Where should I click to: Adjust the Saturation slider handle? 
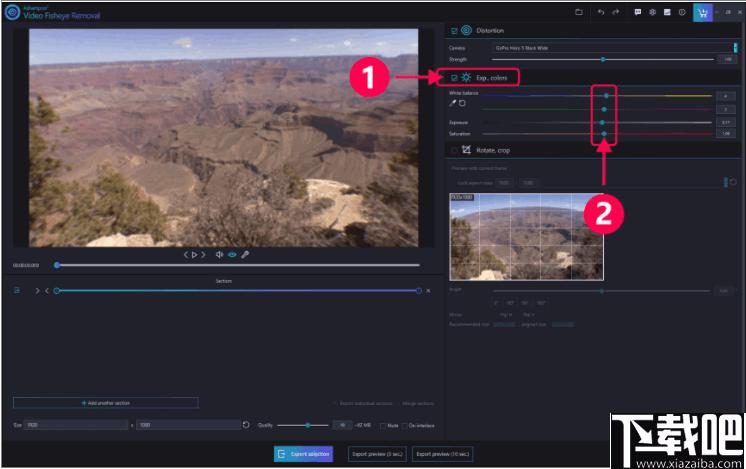tap(604, 134)
